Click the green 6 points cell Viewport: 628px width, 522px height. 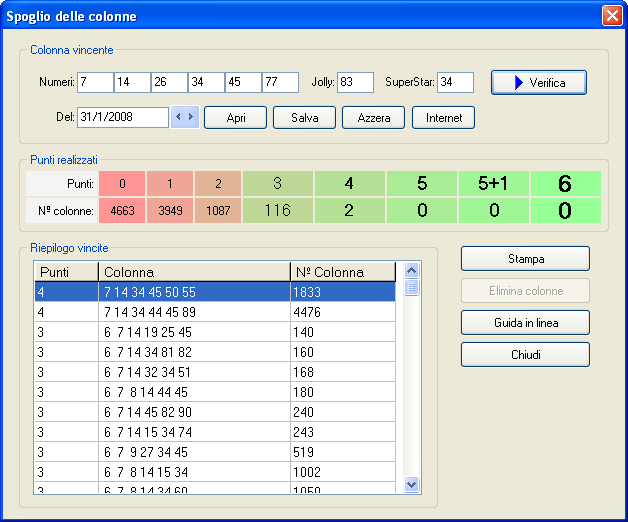[x=565, y=184]
